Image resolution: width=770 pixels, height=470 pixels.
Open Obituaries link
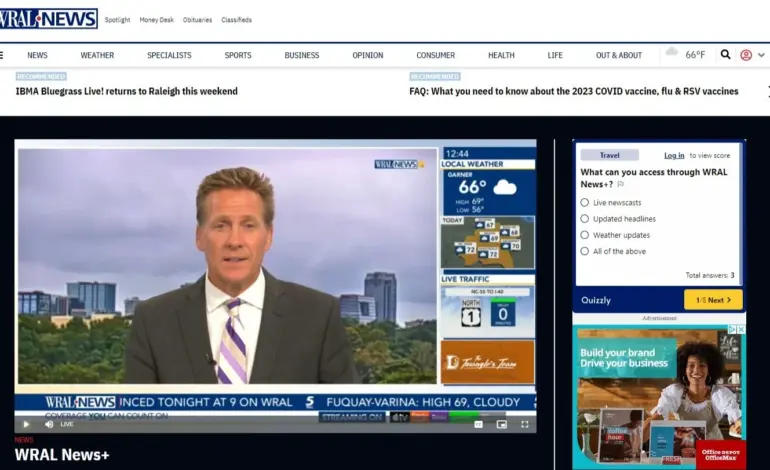tap(197, 20)
